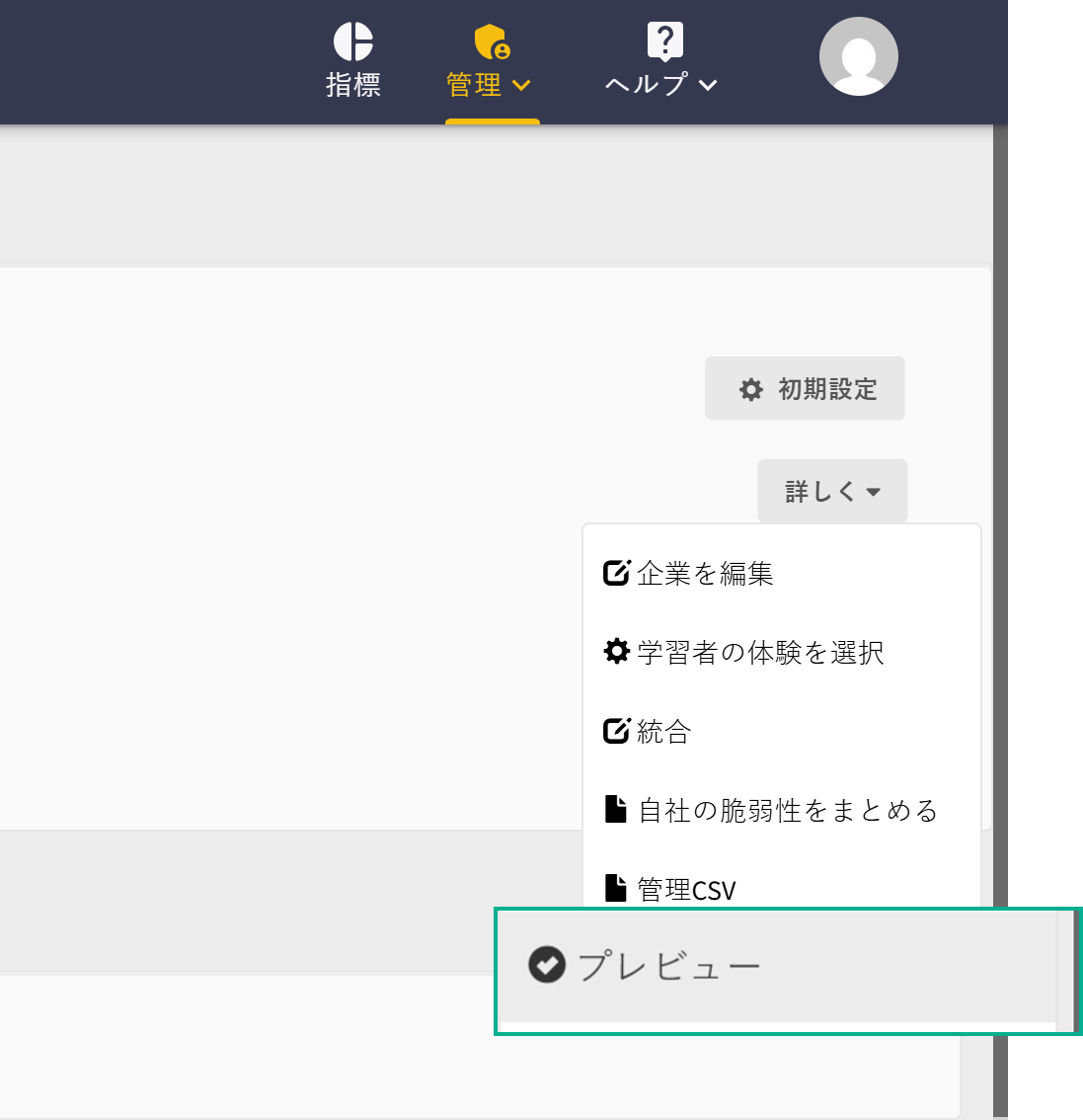Expand the ヘルプ dropdown chevron
The width and height of the screenshot is (1083, 1120).
click(708, 86)
